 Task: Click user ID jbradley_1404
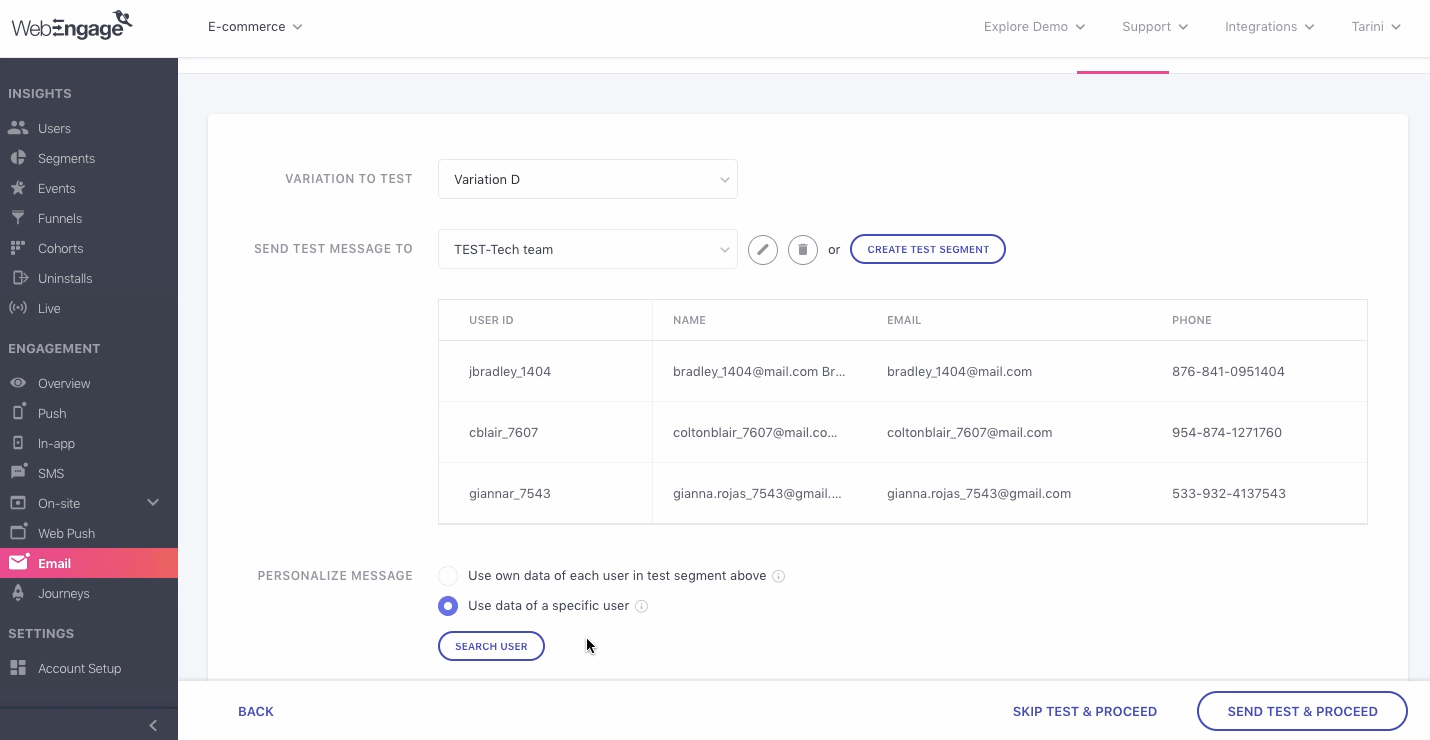tap(510, 372)
